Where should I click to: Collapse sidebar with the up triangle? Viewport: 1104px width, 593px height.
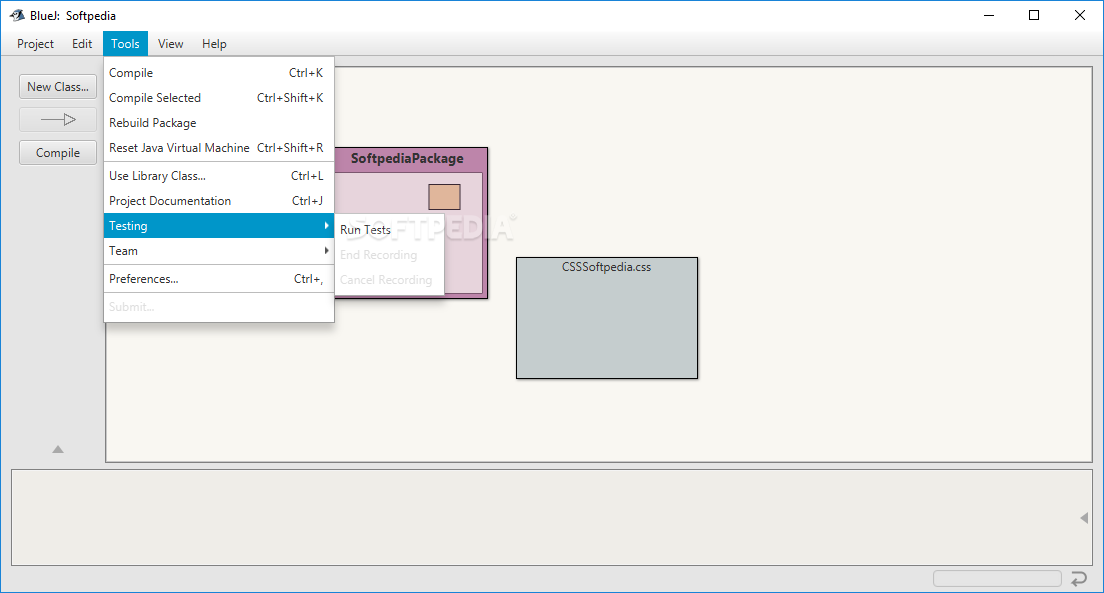click(x=58, y=449)
